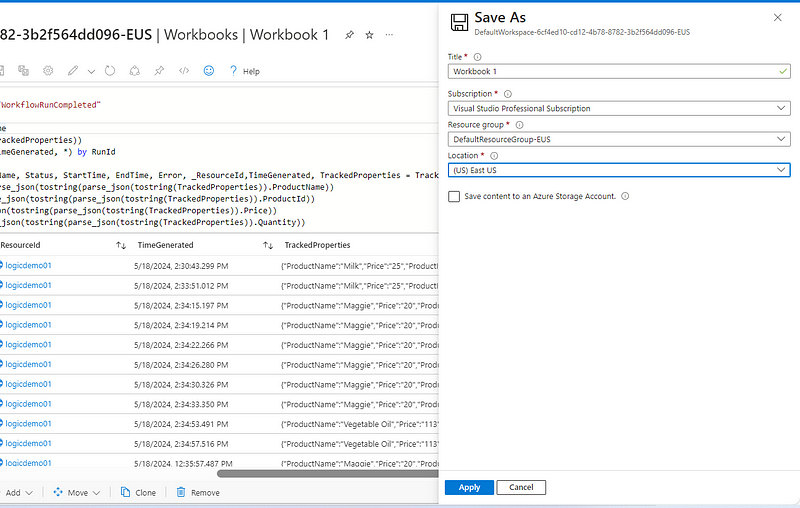The image size is (800, 508).
Task: Open the Move dropdown at bottom
Action: [77, 493]
